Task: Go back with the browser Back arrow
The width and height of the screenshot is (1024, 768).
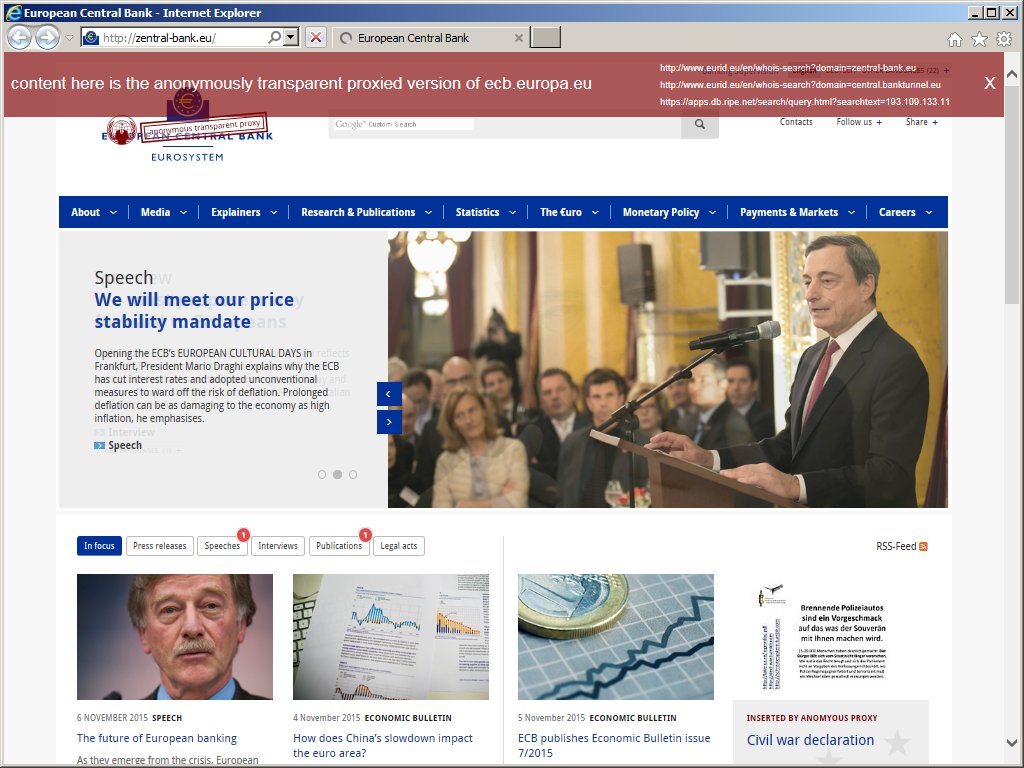Action: (x=20, y=37)
